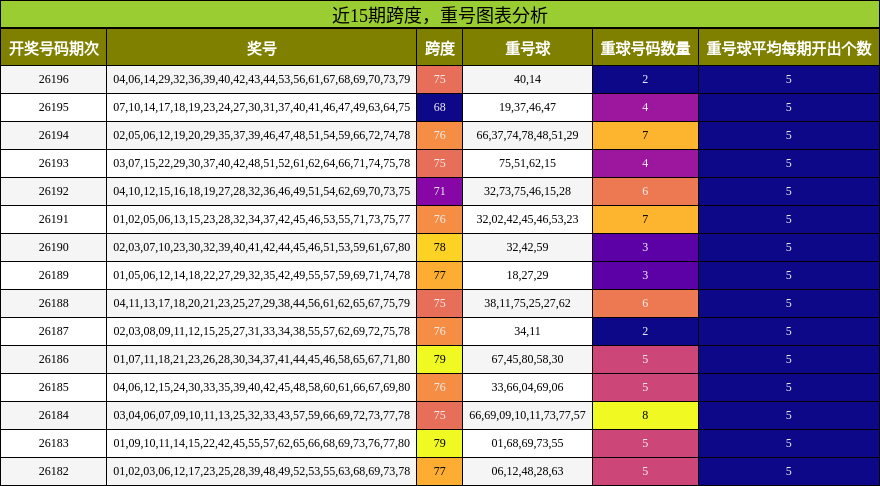Select the '奖号' column header
This screenshot has height=486, width=880.
tap(262, 48)
